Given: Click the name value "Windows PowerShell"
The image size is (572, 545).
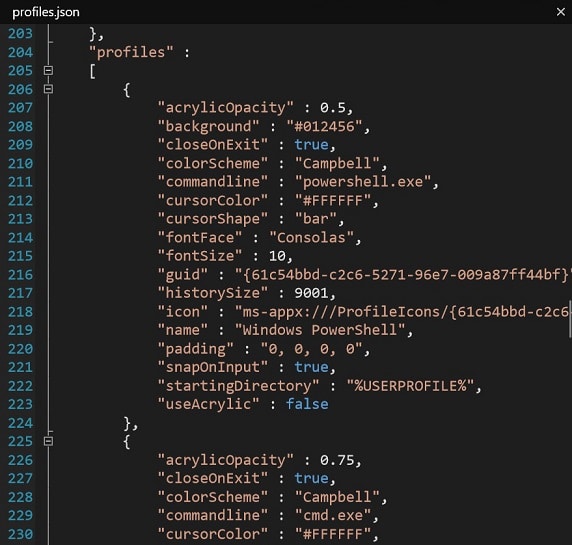Looking at the screenshot, I should coord(320,330).
